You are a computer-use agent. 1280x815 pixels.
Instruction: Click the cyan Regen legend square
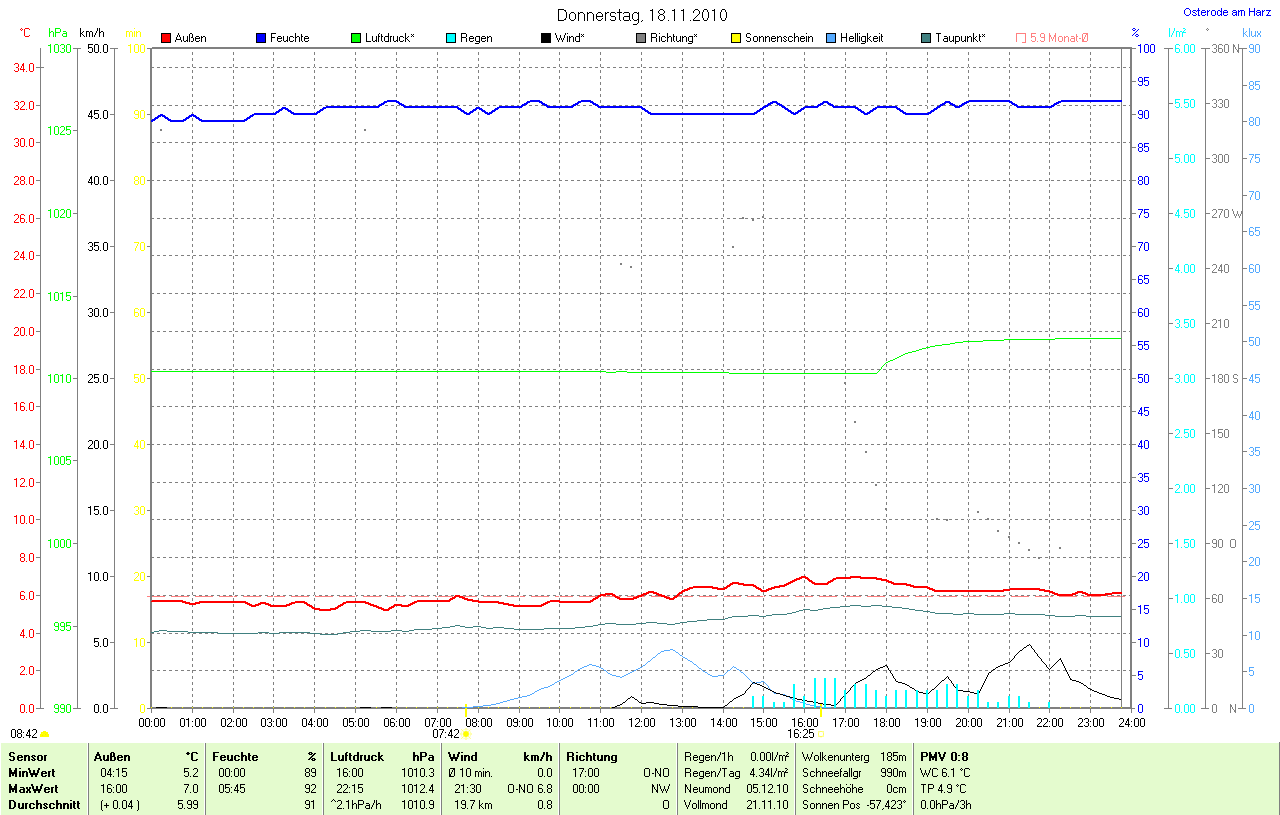[x=451, y=38]
